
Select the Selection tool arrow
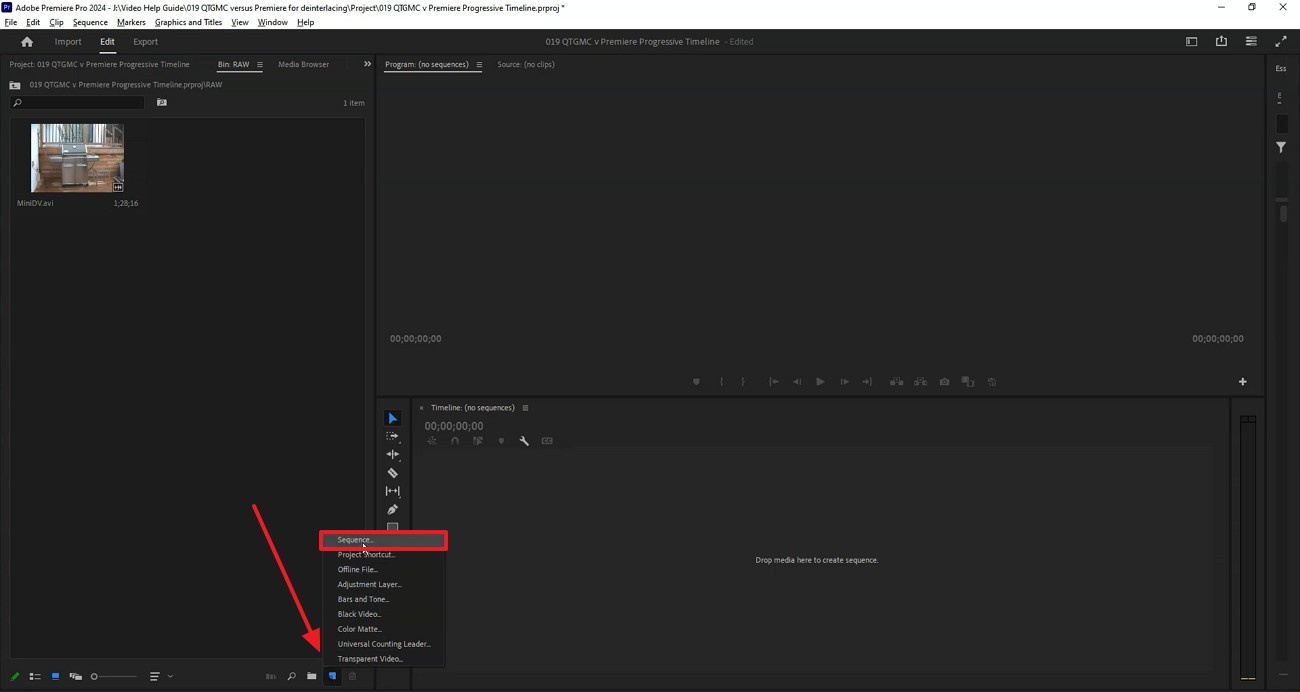(392, 418)
